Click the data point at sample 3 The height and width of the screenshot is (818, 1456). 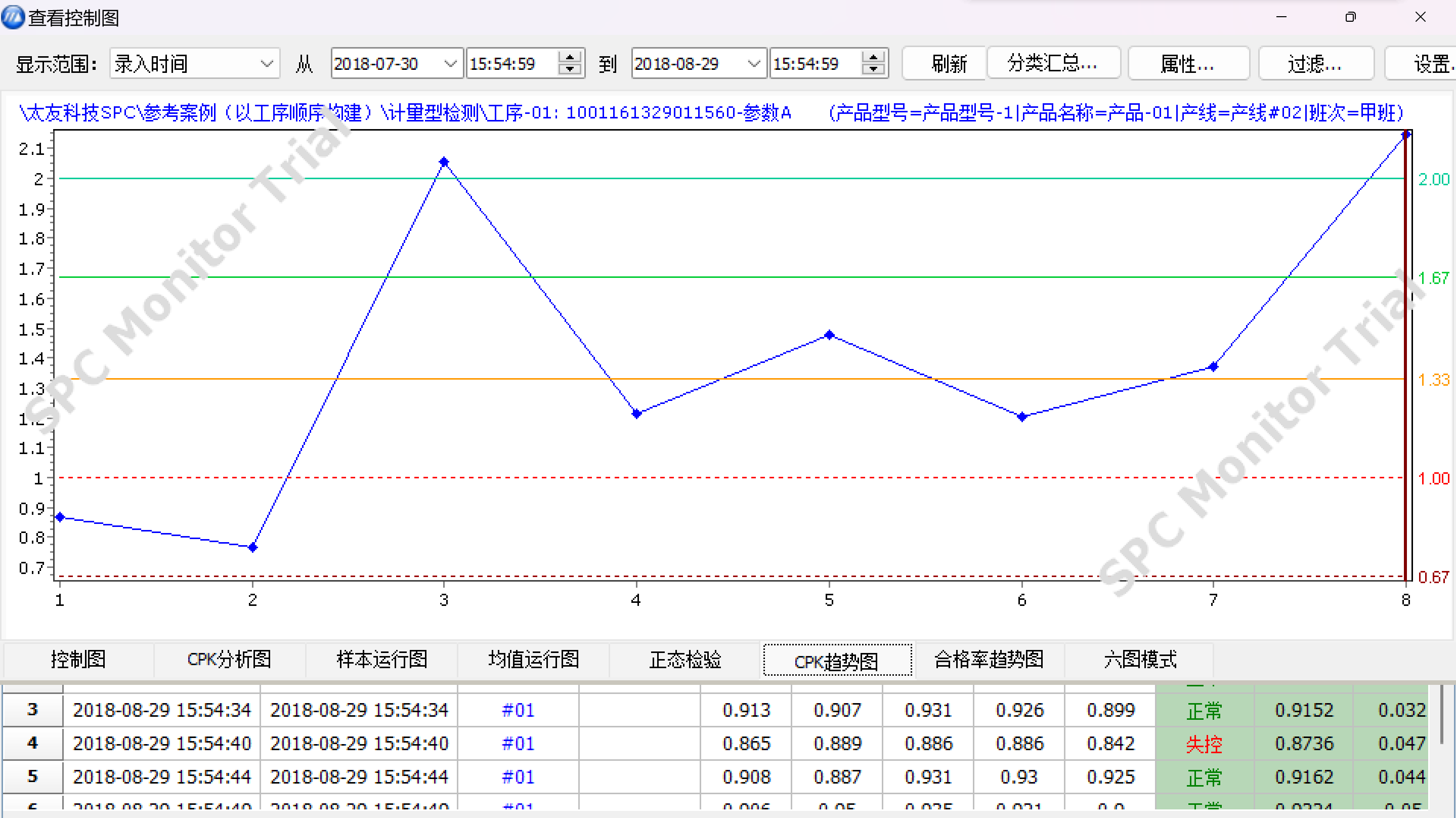(444, 162)
